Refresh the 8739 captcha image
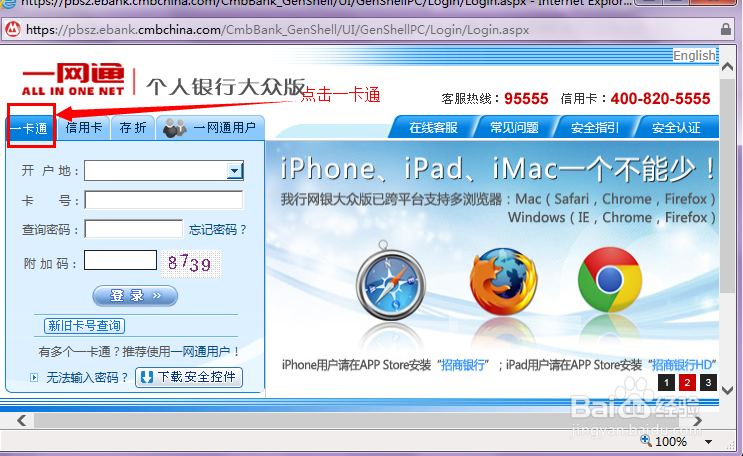Image resolution: width=743 pixels, height=456 pixels. click(190, 264)
